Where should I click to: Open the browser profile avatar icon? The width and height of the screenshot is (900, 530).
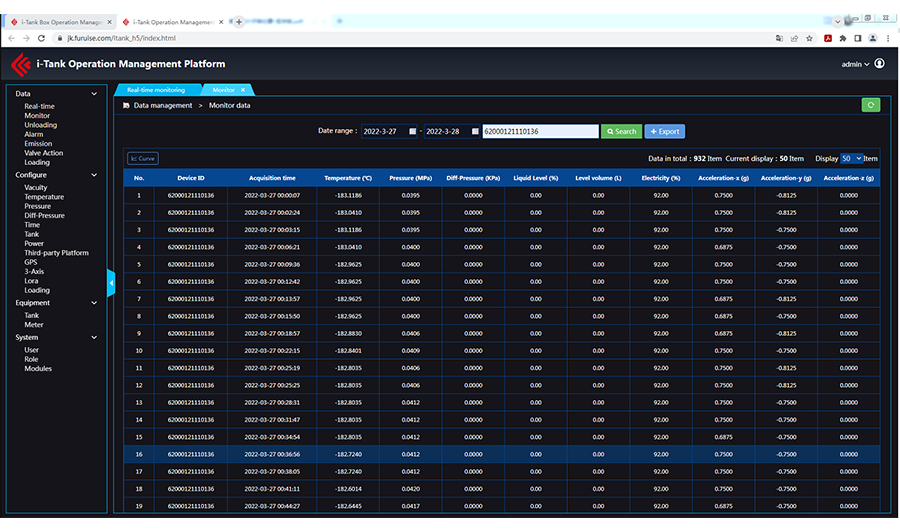point(872,38)
